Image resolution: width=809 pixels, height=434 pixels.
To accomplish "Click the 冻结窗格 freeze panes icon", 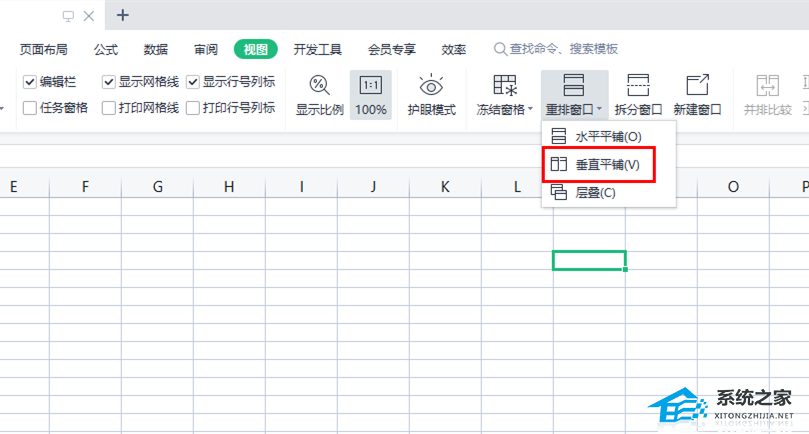I will [504, 85].
